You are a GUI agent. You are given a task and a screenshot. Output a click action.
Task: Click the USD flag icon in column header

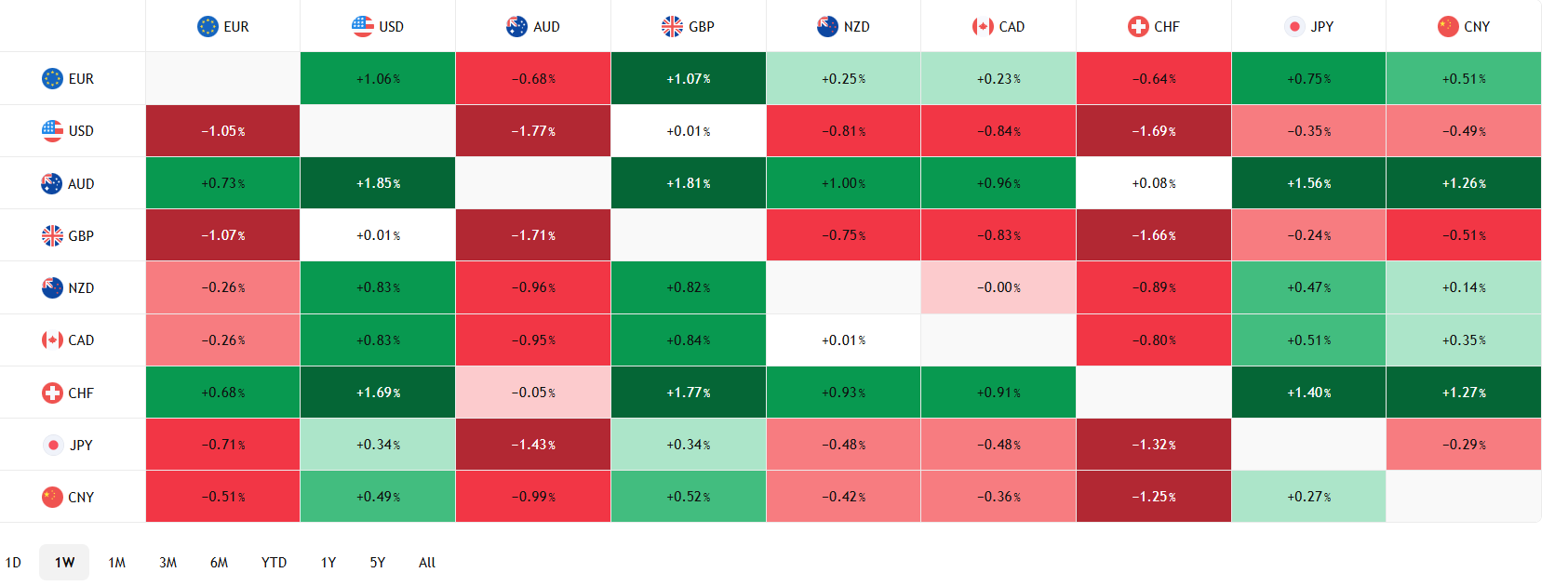pyautogui.click(x=362, y=26)
